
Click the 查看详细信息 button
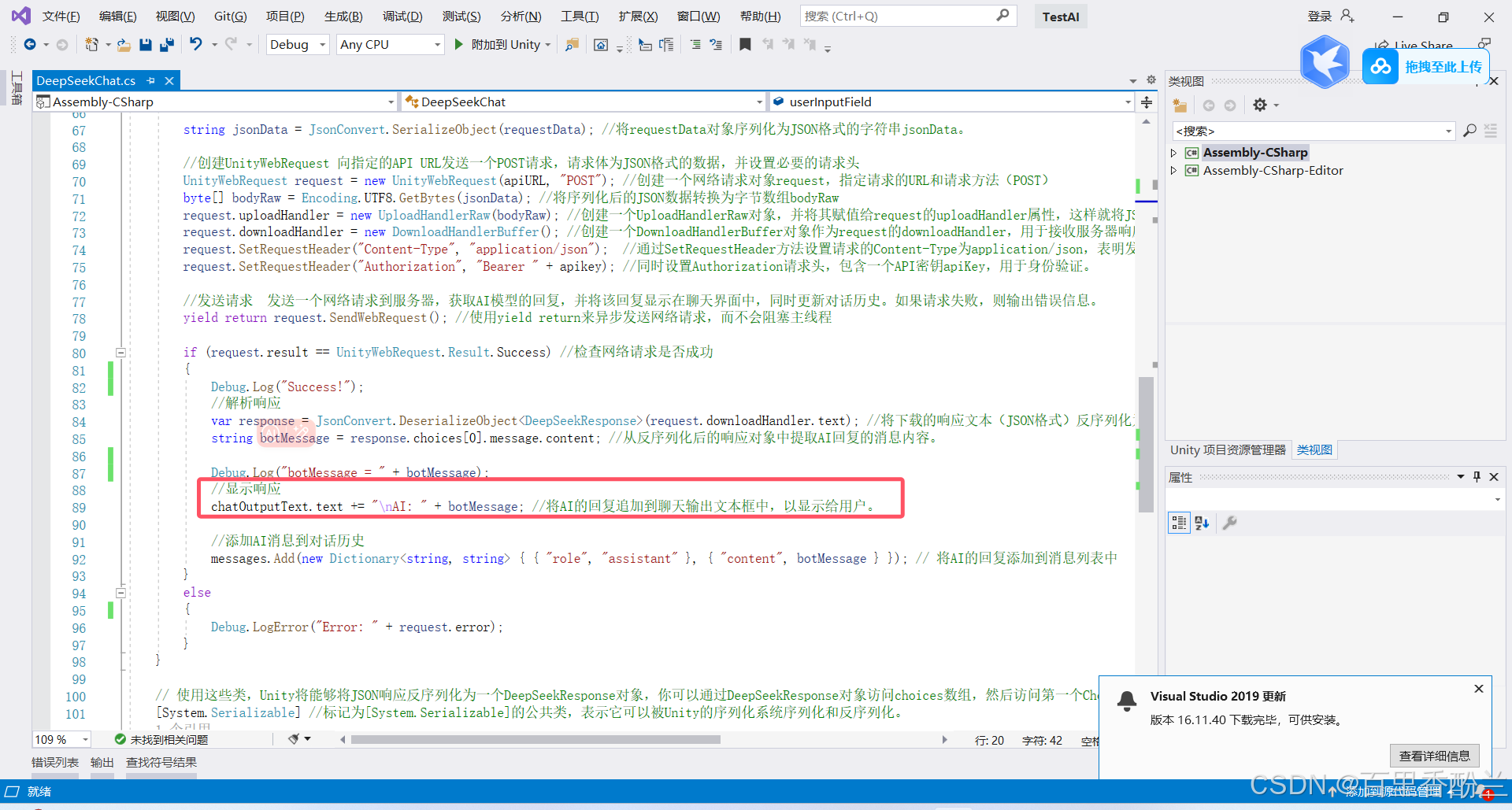pyautogui.click(x=1434, y=756)
